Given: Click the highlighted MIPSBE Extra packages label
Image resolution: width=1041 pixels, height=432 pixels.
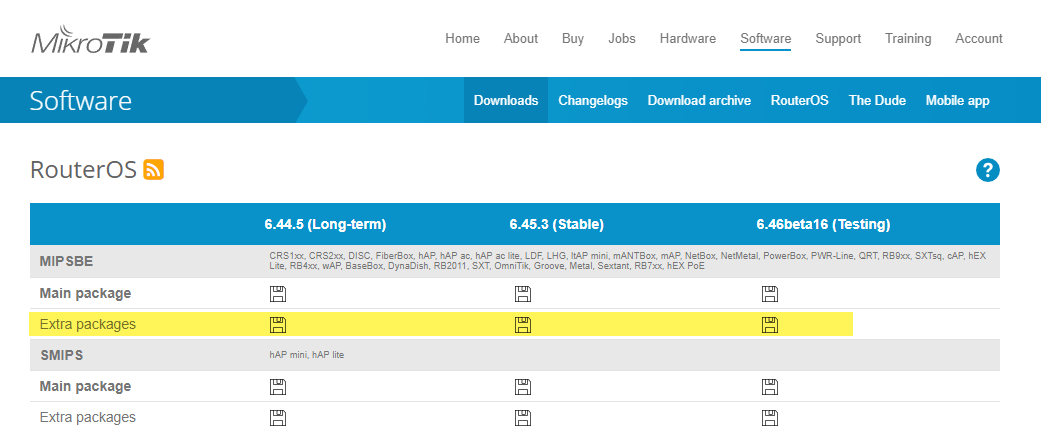Looking at the screenshot, I should tap(88, 324).
